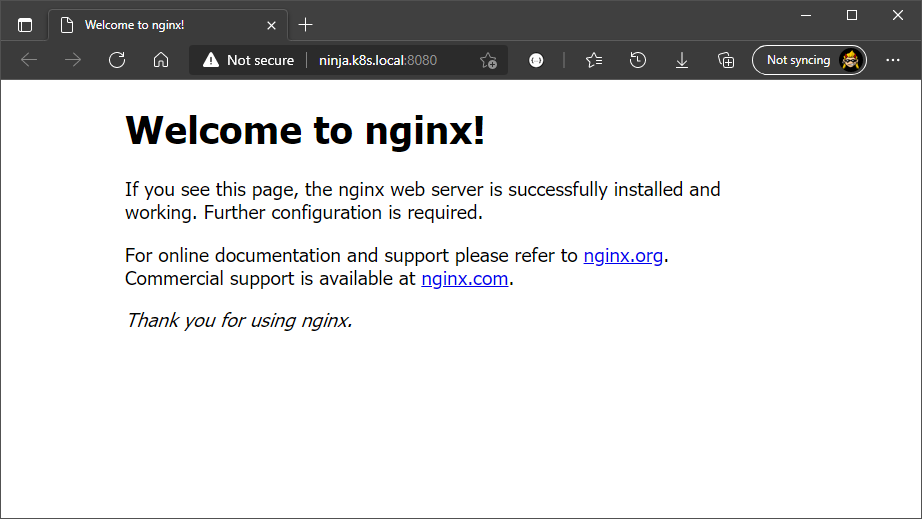Minimize the browser window
This screenshot has width=922, height=519.
[x=806, y=15]
